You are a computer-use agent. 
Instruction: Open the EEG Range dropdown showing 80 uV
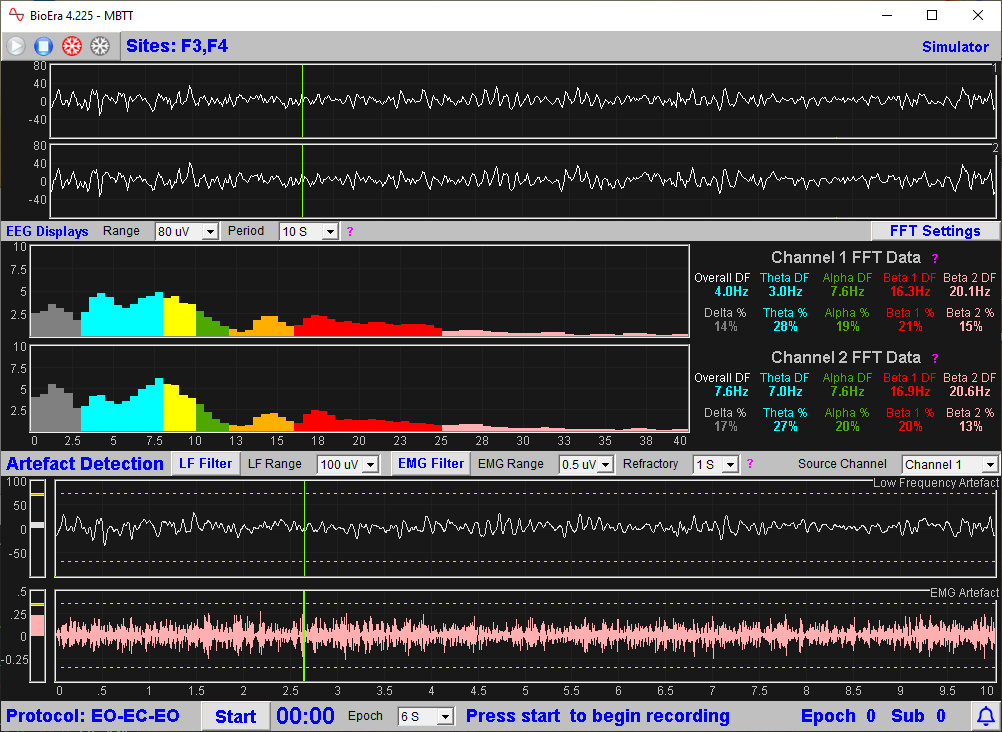186,231
